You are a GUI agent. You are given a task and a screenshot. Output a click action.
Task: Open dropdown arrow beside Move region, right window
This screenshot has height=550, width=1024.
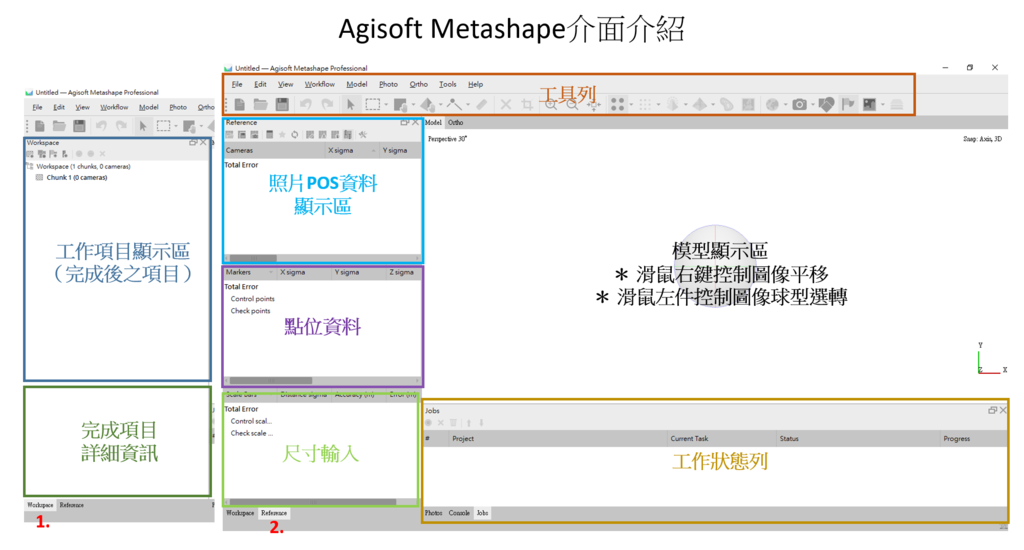pyautogui.click(x=413, y=105)
